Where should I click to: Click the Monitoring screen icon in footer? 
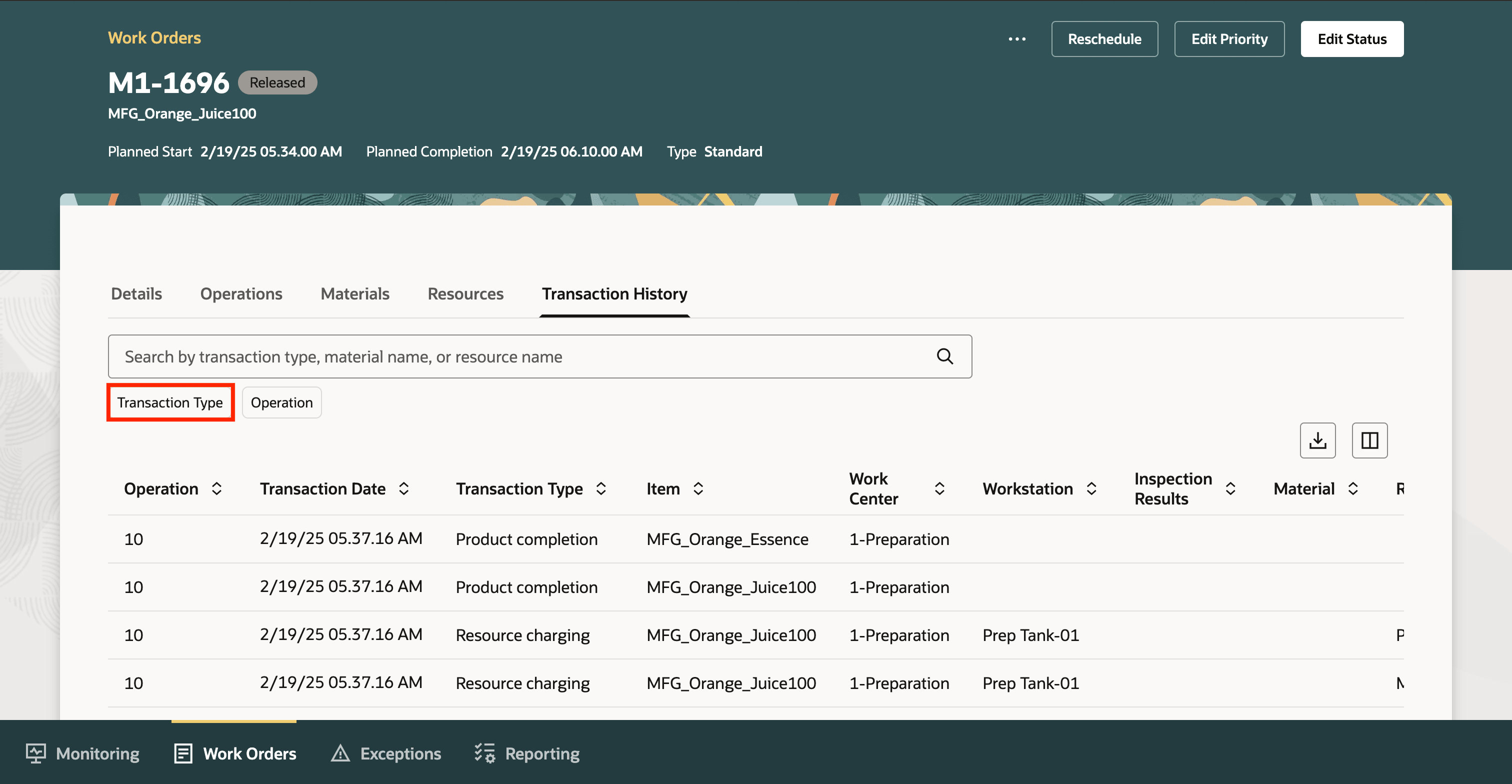36,753
